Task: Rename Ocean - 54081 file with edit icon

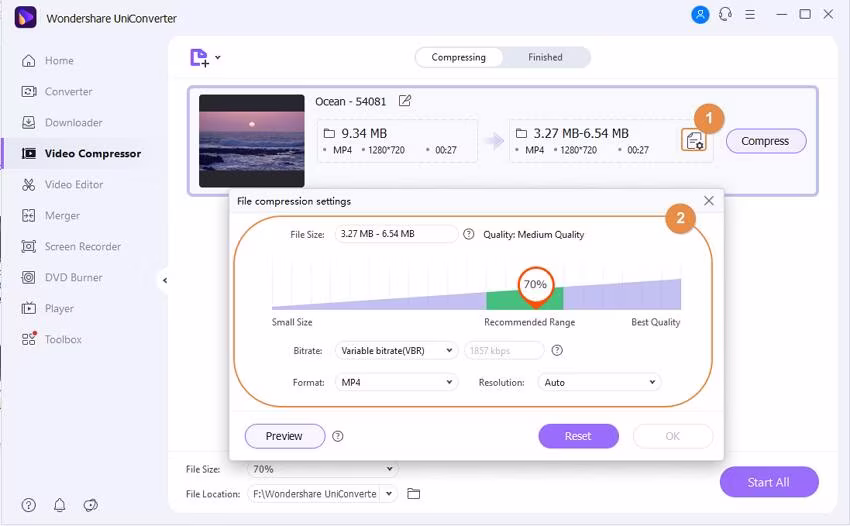Action: pos(404,101)
